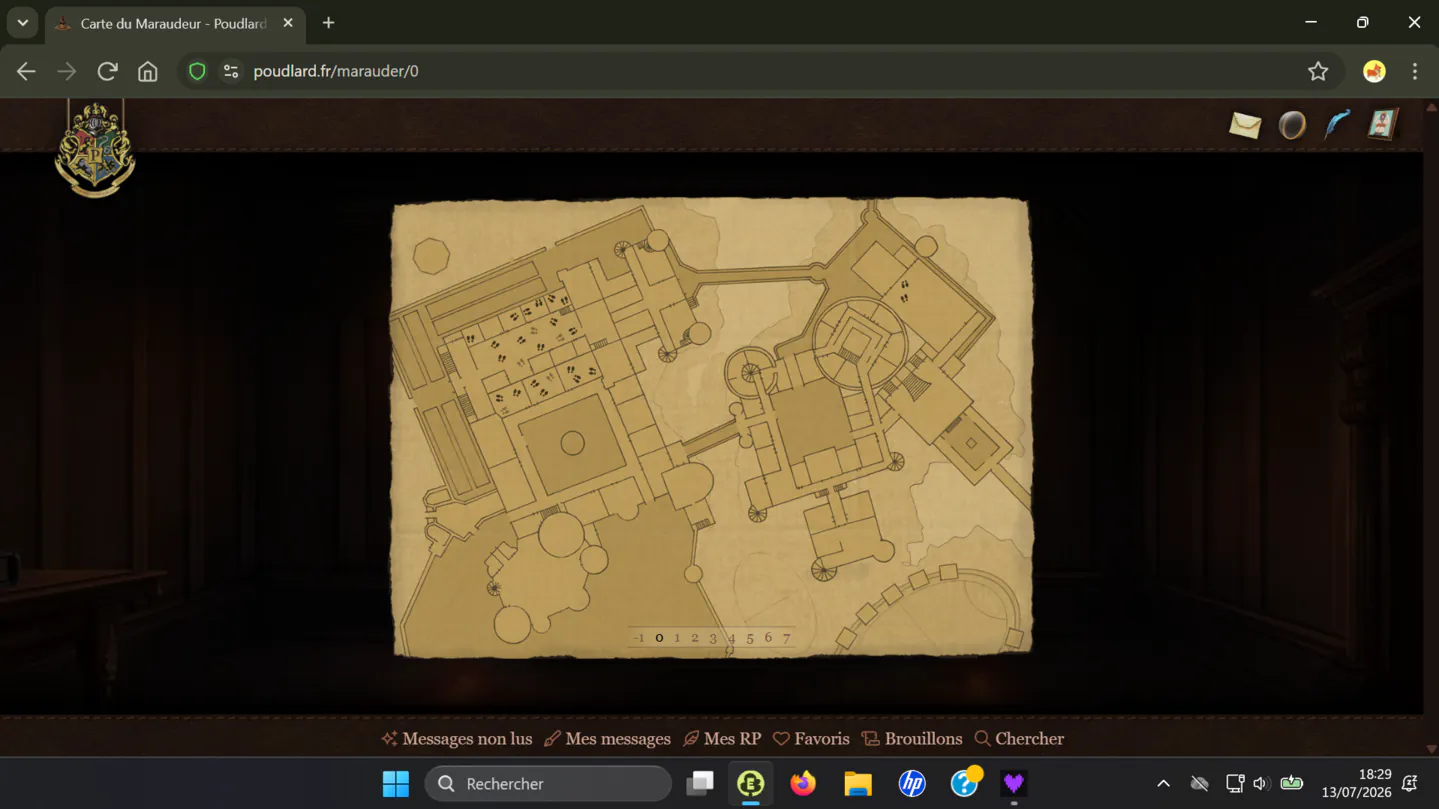Open a new browser tab

pyautogui.click(x=328, y=23)
